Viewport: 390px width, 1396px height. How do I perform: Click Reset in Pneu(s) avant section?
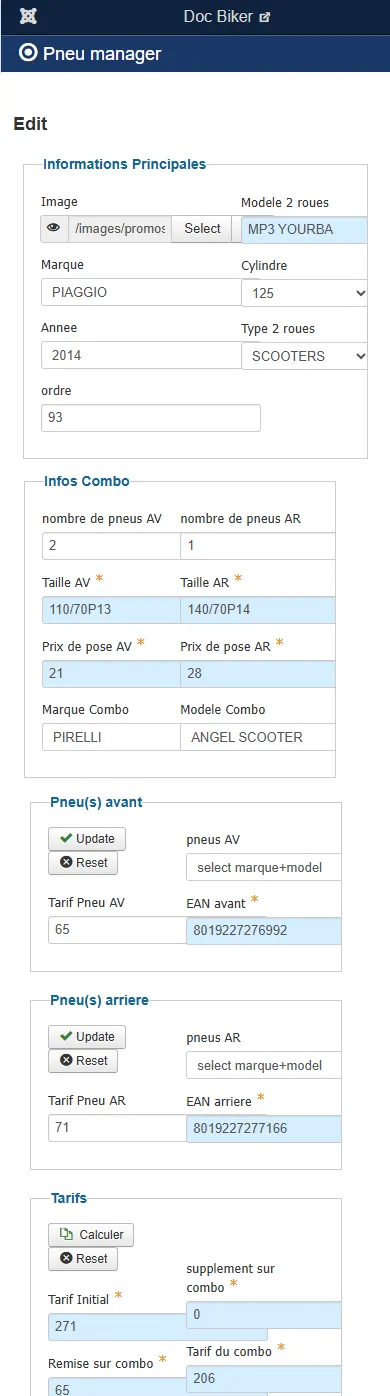click(83, 863)
